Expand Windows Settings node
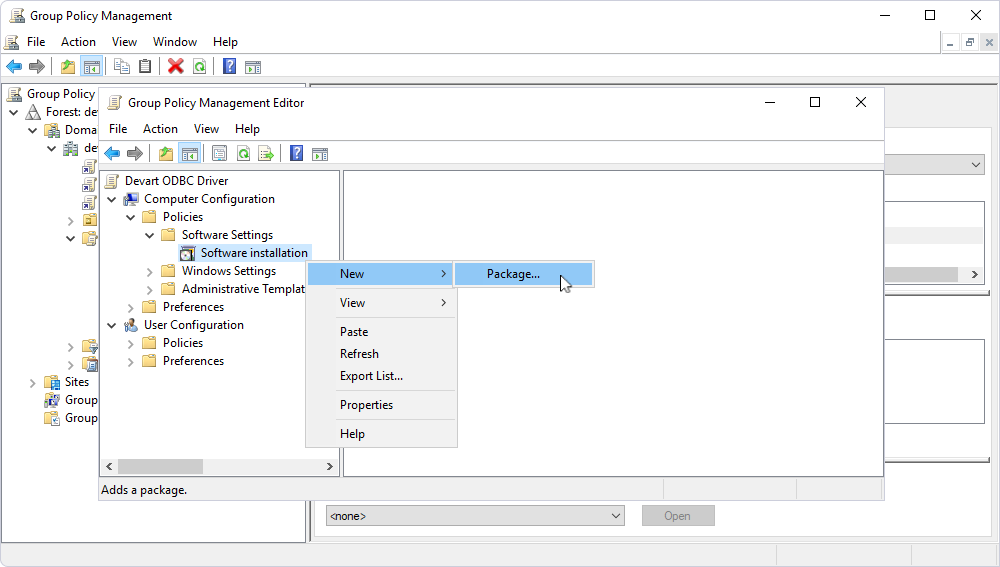 click(x=149, y=272)
